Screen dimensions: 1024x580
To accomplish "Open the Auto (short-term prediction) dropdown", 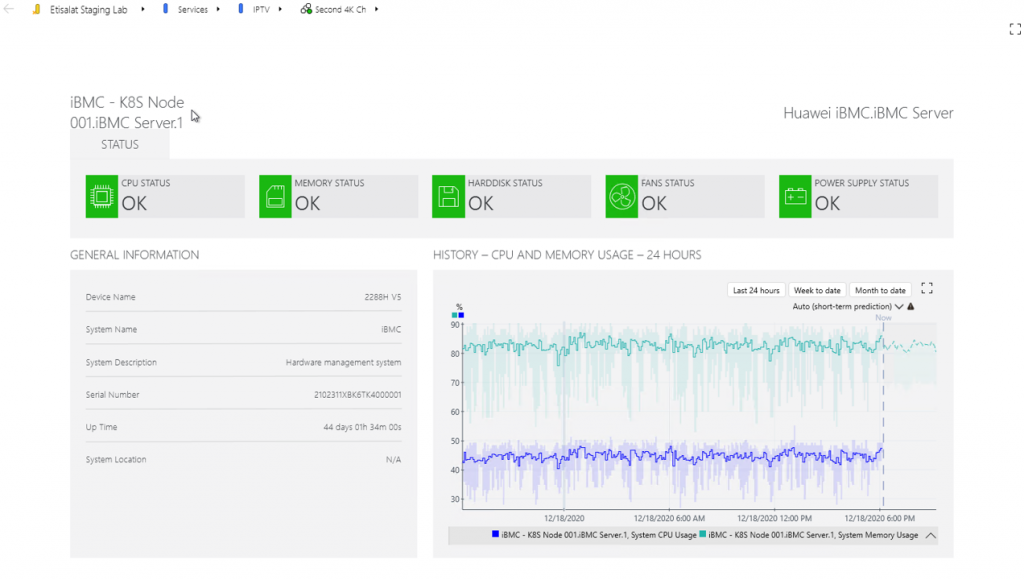I will (848, 306).
